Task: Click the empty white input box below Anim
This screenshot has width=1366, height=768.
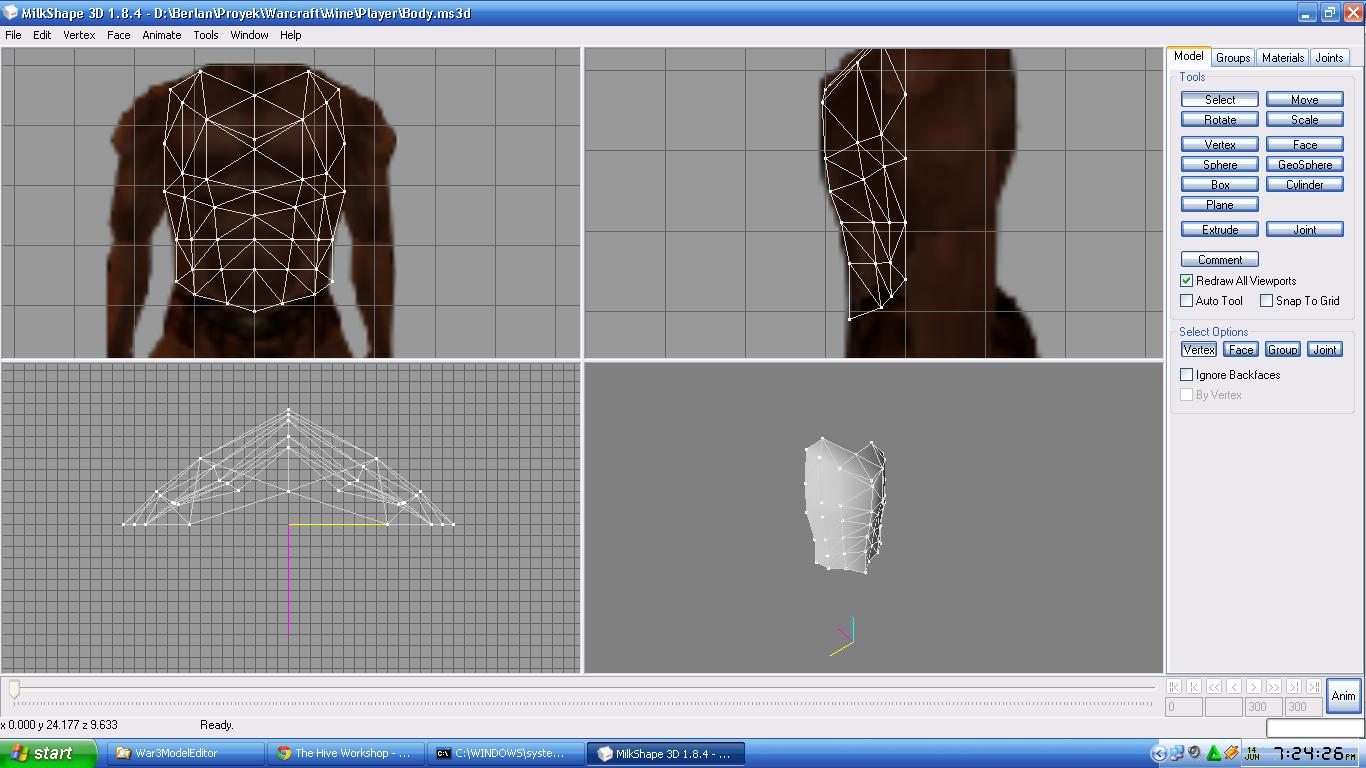Action: pyautogui.click(x=1315, y=727)
